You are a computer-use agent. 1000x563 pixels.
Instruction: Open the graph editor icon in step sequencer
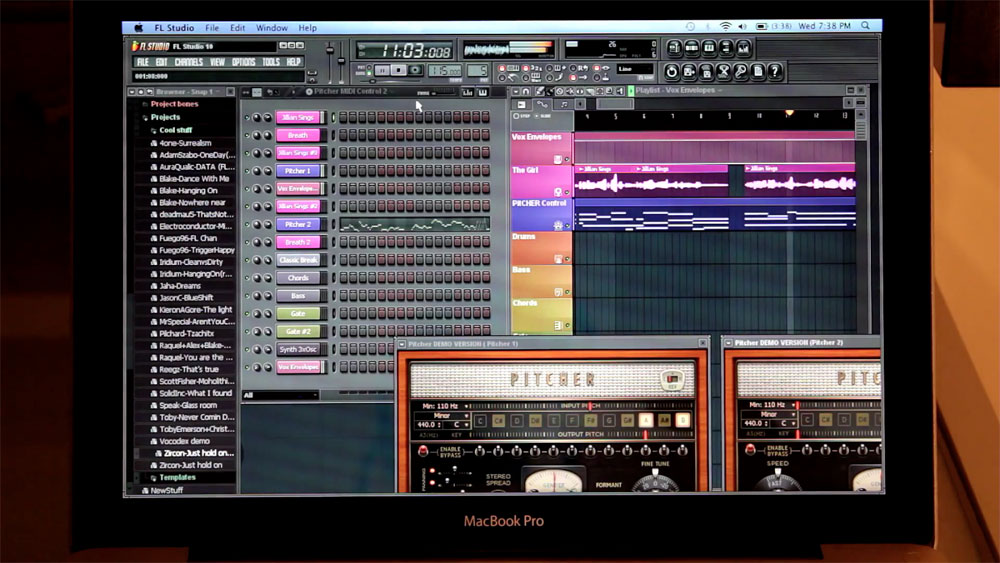tap(467, 92)
